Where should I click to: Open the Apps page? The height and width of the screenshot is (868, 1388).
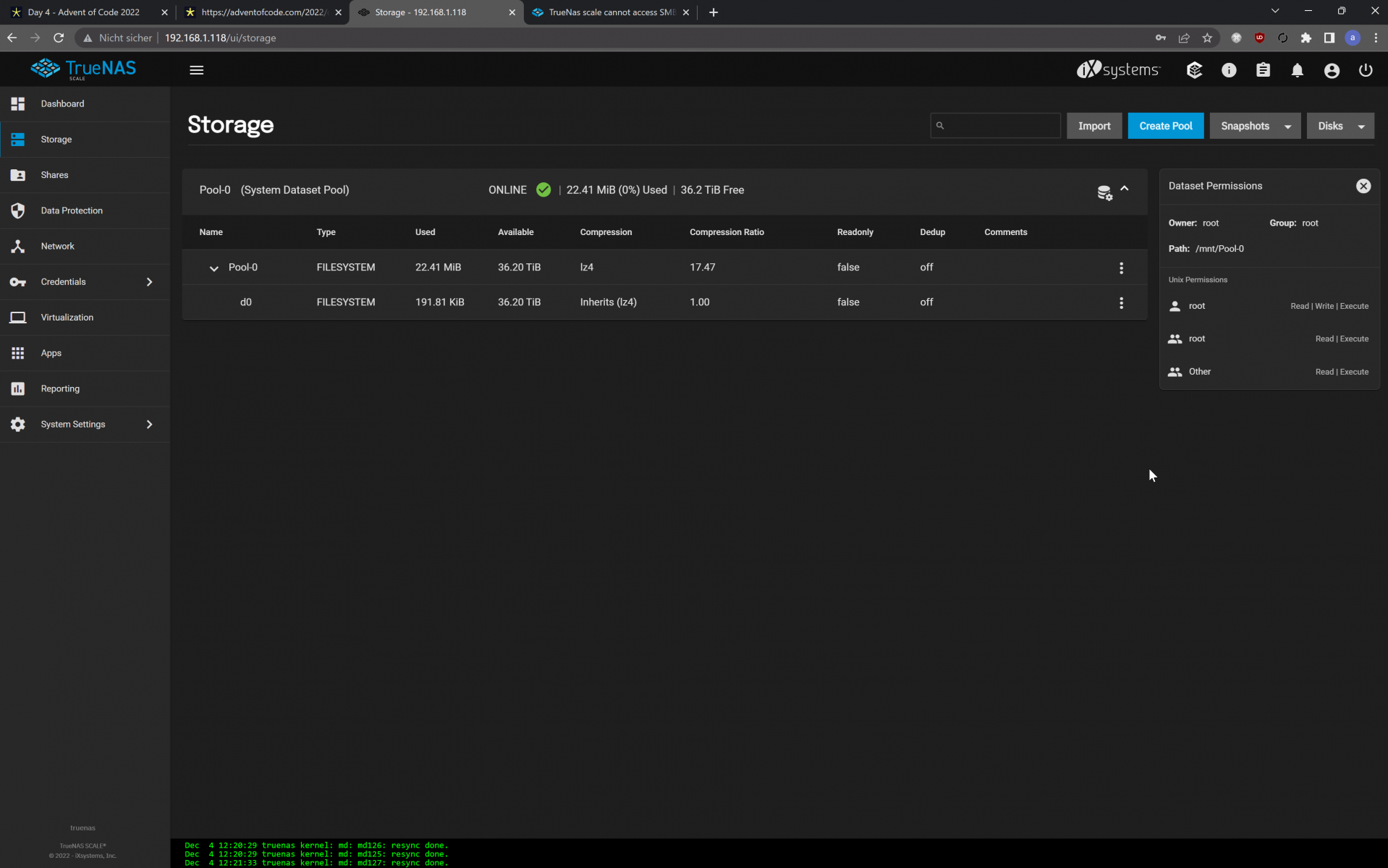pyautogui.click(x=85, y=353)
